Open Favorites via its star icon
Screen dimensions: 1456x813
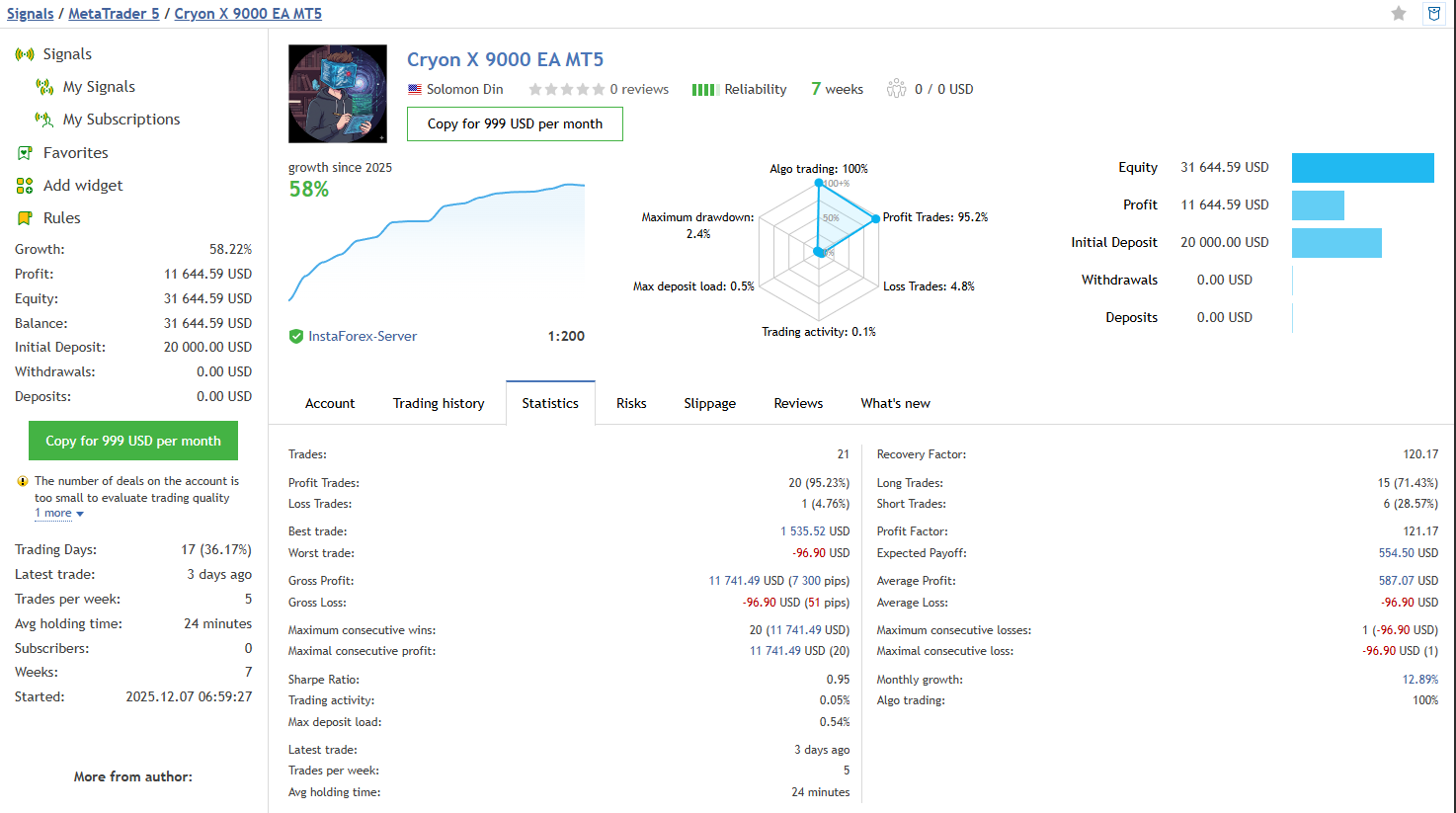[x=25, y=153]
